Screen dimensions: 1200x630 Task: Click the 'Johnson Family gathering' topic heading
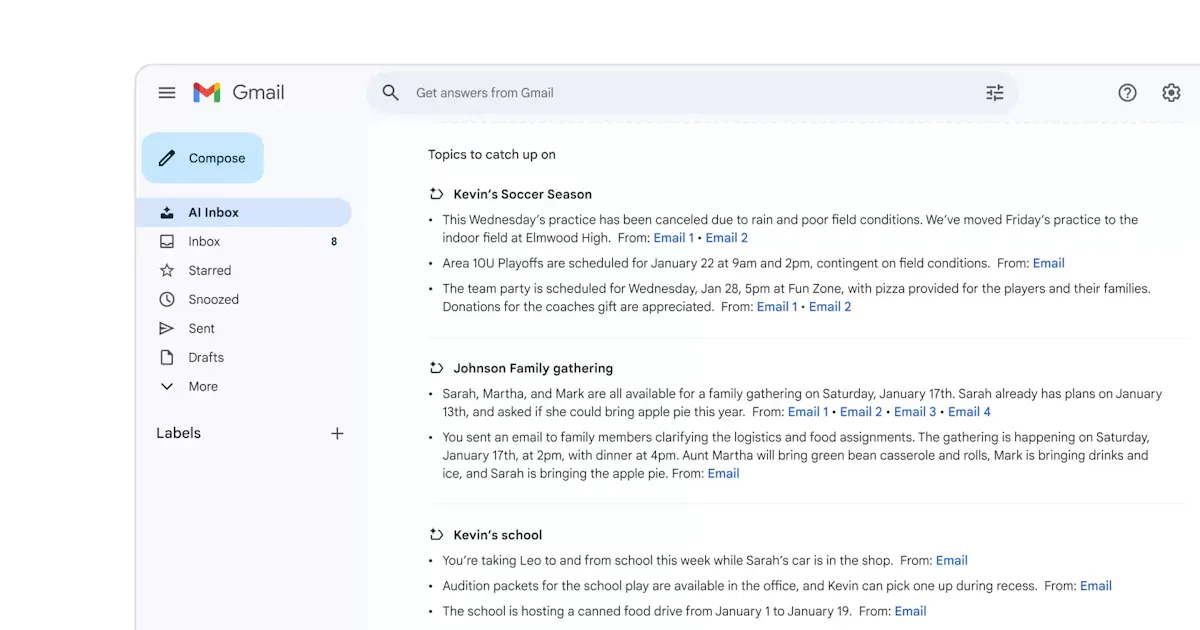click(x=533, y=368)
